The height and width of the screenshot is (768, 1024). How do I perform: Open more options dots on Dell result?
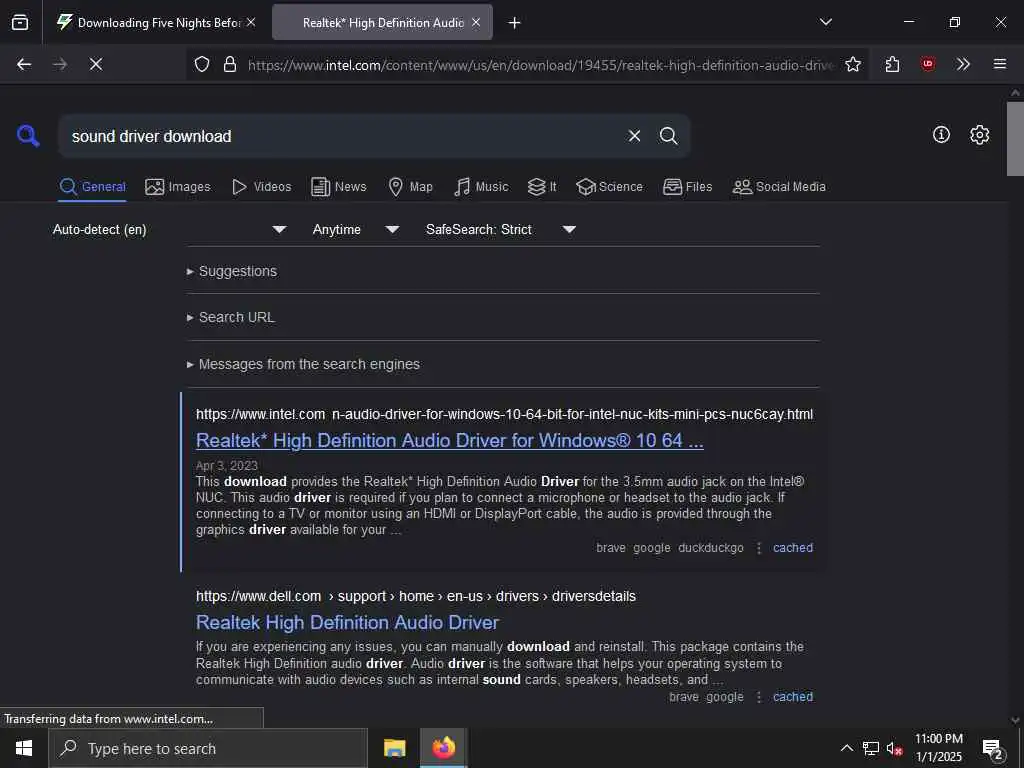point(758,697)
